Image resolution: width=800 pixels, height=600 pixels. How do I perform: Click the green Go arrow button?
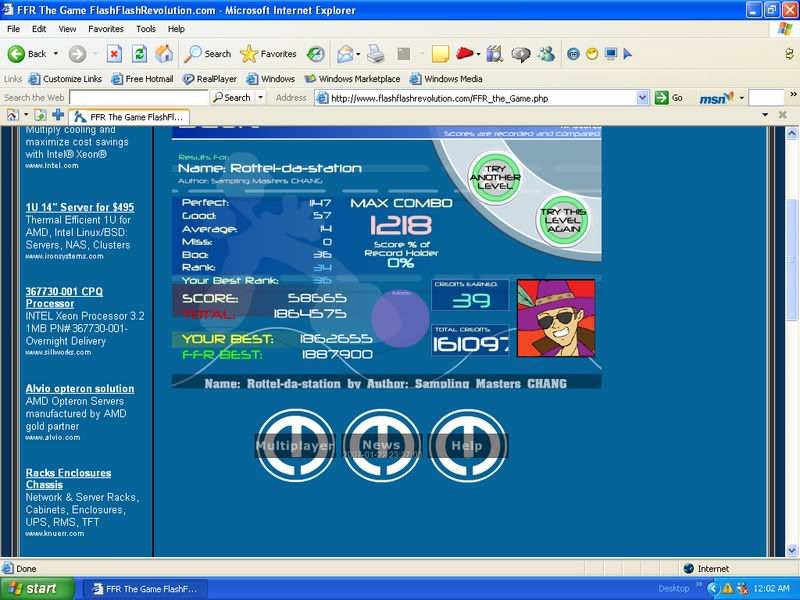[670, 98]
